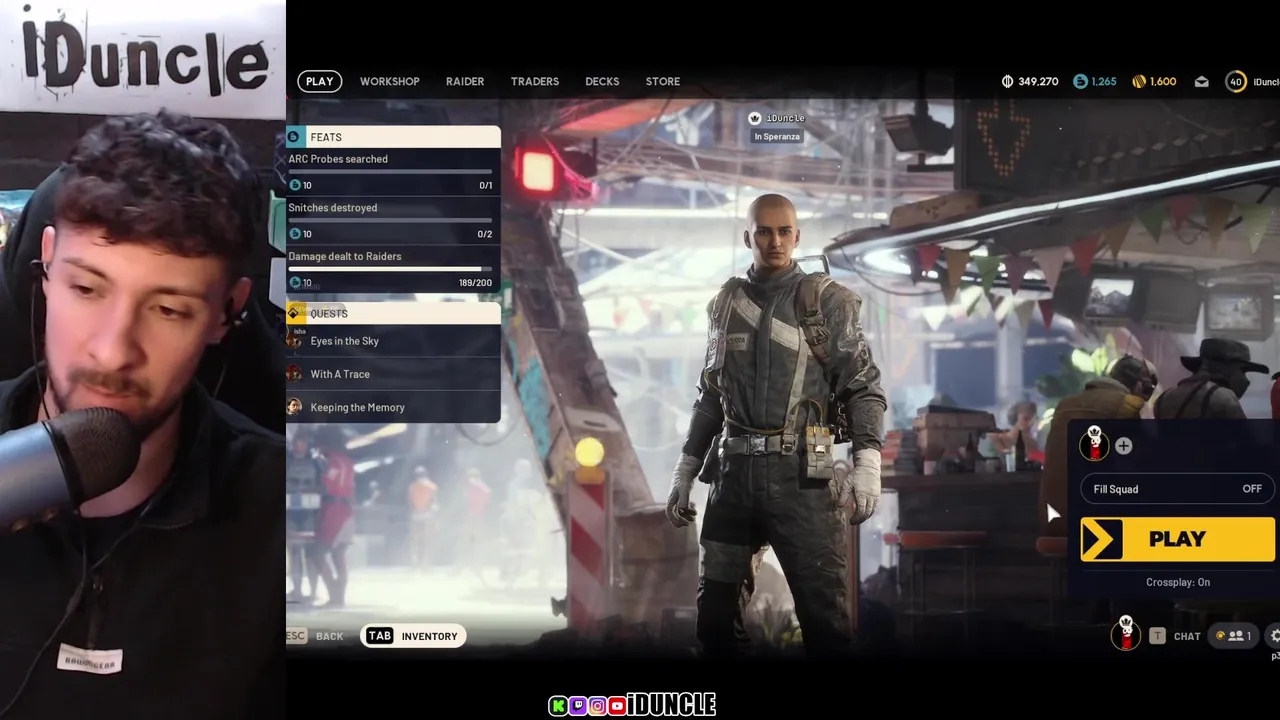Screen dimensions: 1280x720
Task: Click the Cred reward icon under ARC Probes searched
Action: coord(295,185)
